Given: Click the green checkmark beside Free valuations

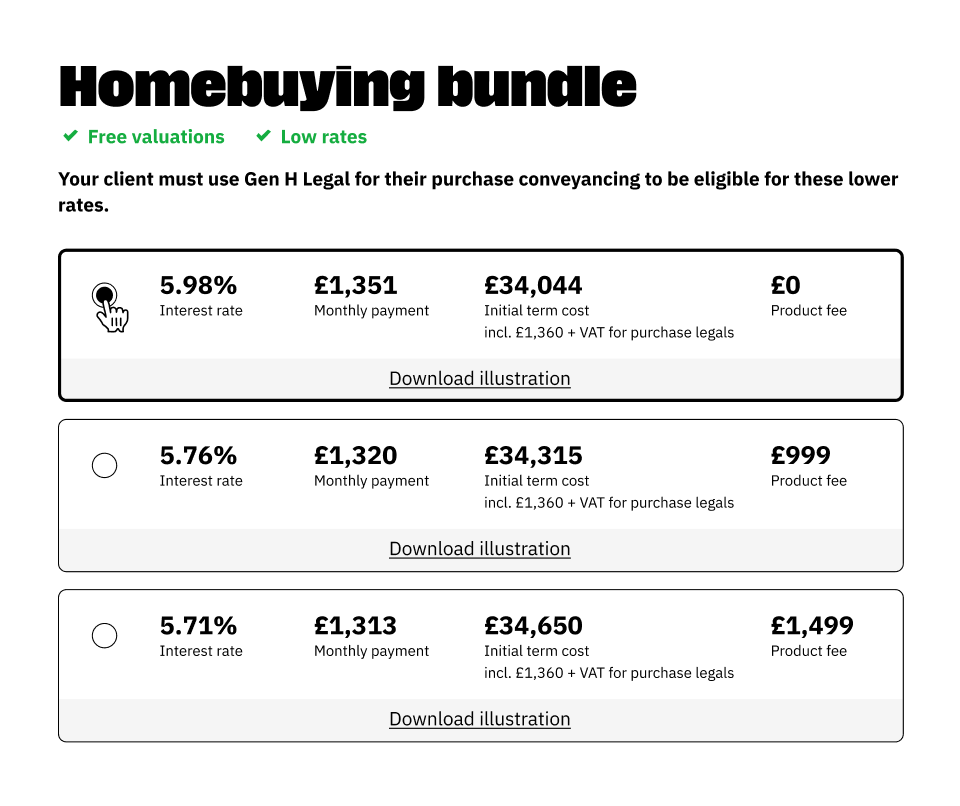Looking at the screenshot, I should click(x=71, y=135).
